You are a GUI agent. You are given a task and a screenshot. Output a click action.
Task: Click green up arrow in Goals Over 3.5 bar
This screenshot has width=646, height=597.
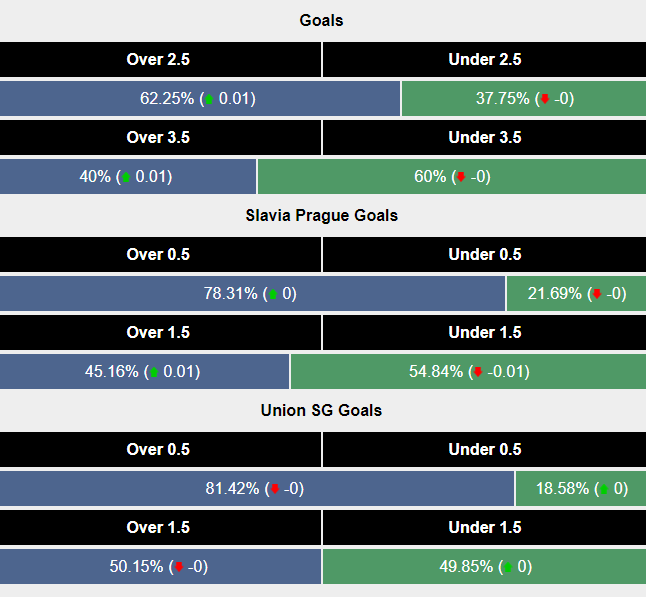[x=126, y=177]
